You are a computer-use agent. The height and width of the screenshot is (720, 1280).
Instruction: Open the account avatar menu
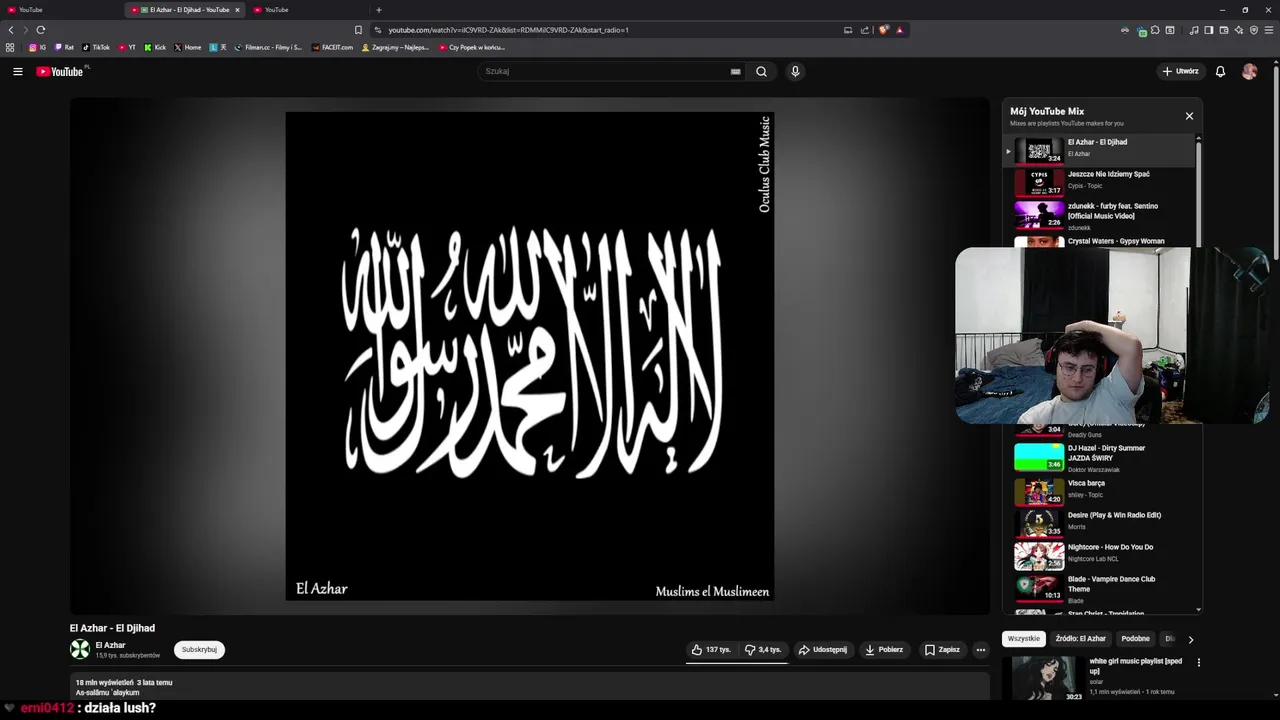(1249, 71)
